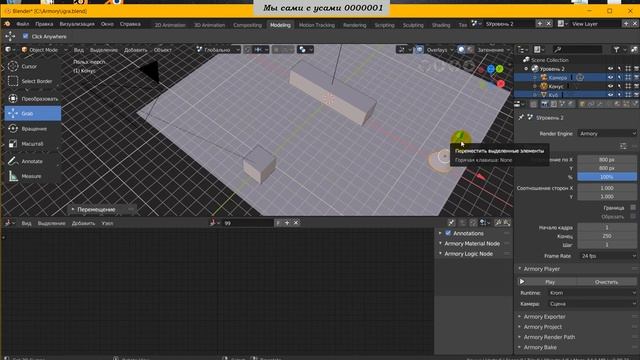Click the Очистить button
This screenshot has height=360, width=640.
[607, 282]
